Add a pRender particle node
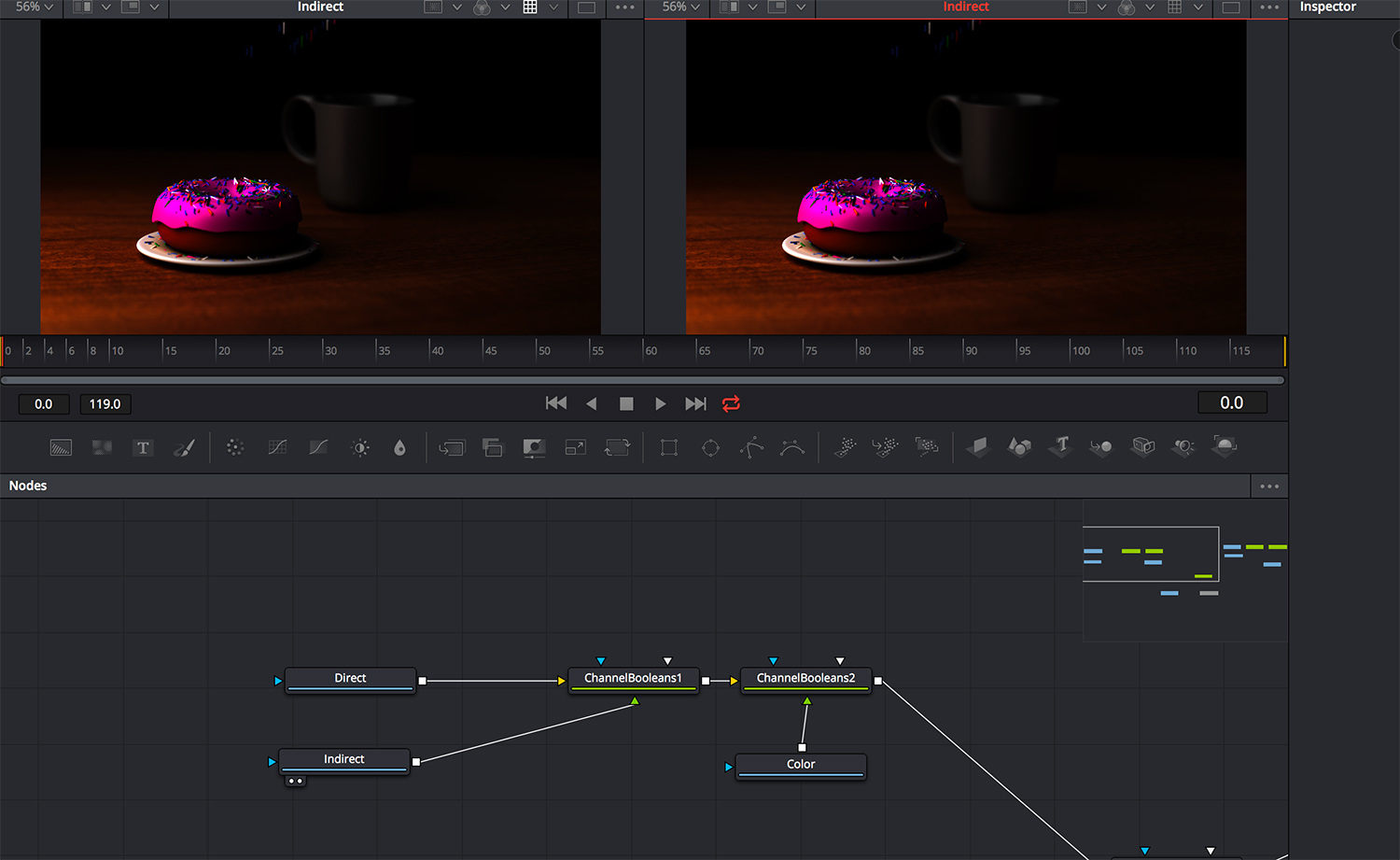Viewport: 1400px width, 860px height. pyautogui.click(x=927, y=447)
